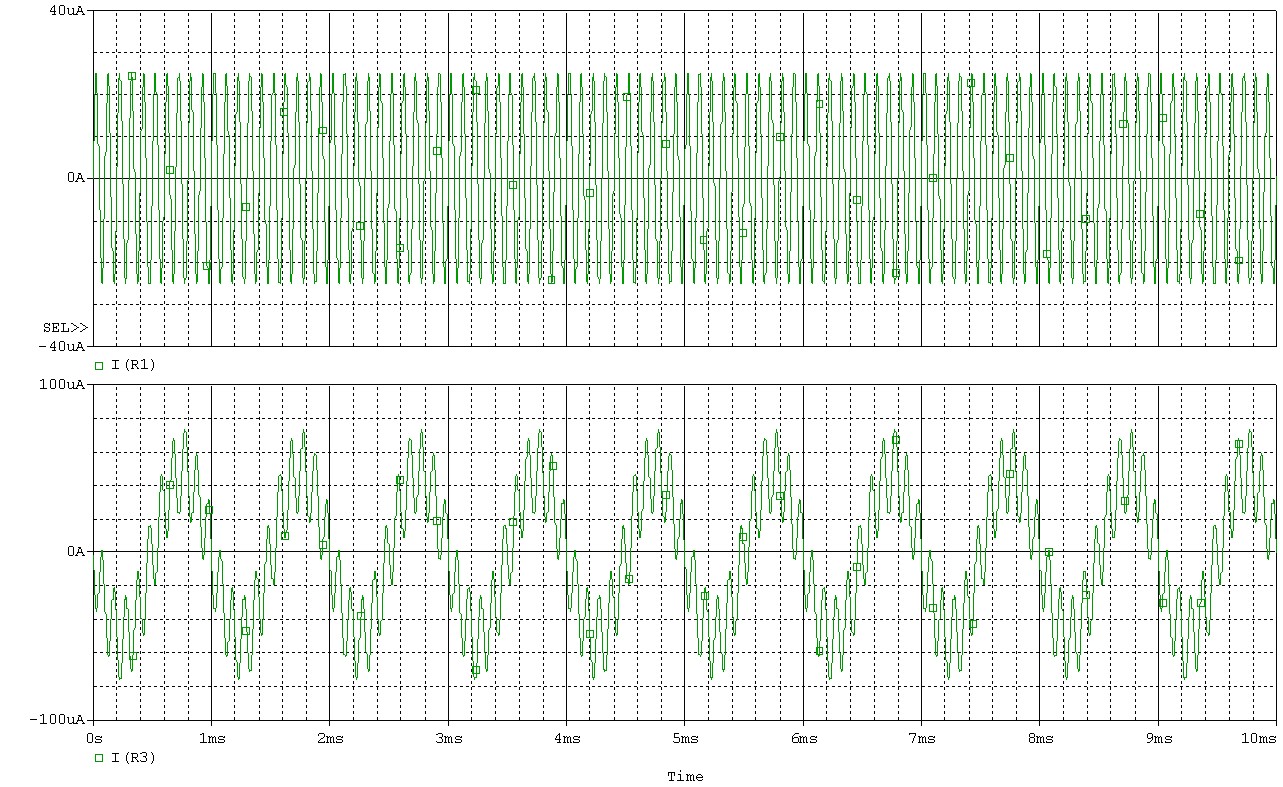Click the I(R3) legend marker symbol
Image resolution: width=1283 pixels, height=787 pixels.
coord(99,758)
